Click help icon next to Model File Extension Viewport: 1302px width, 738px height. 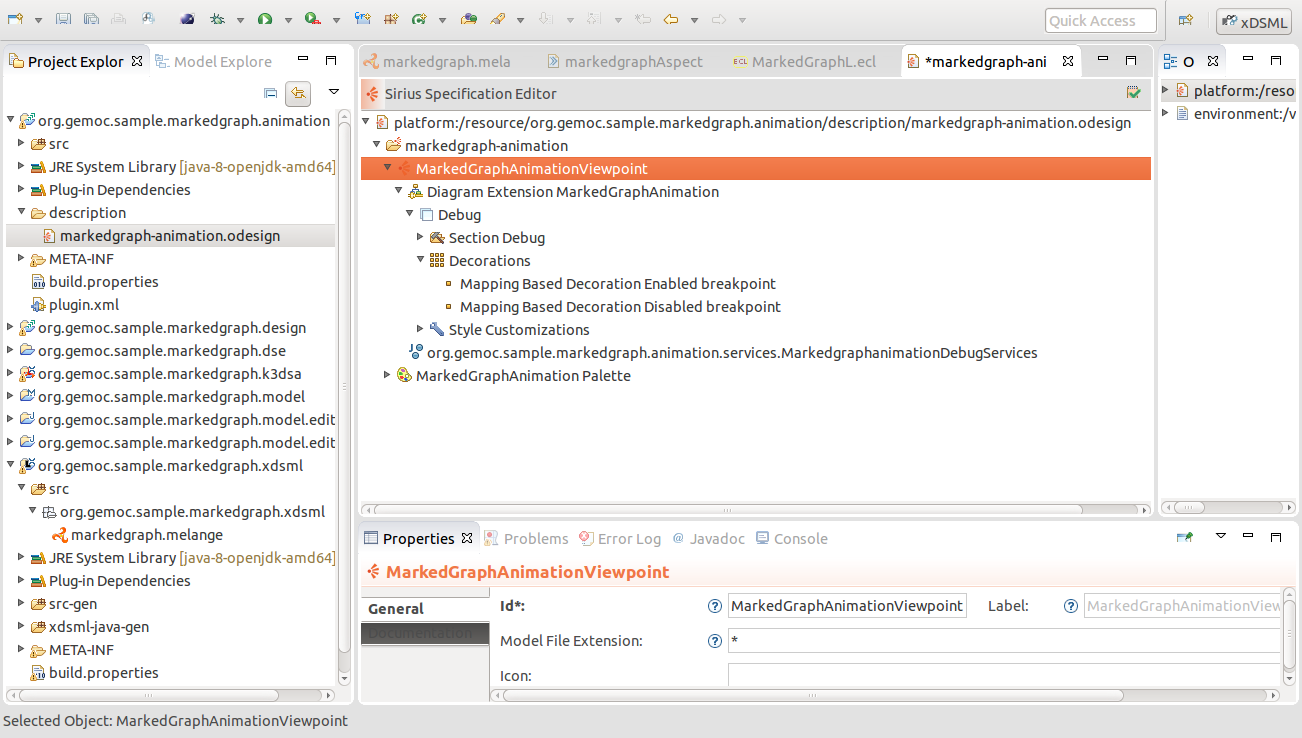(x=714, y=641)
